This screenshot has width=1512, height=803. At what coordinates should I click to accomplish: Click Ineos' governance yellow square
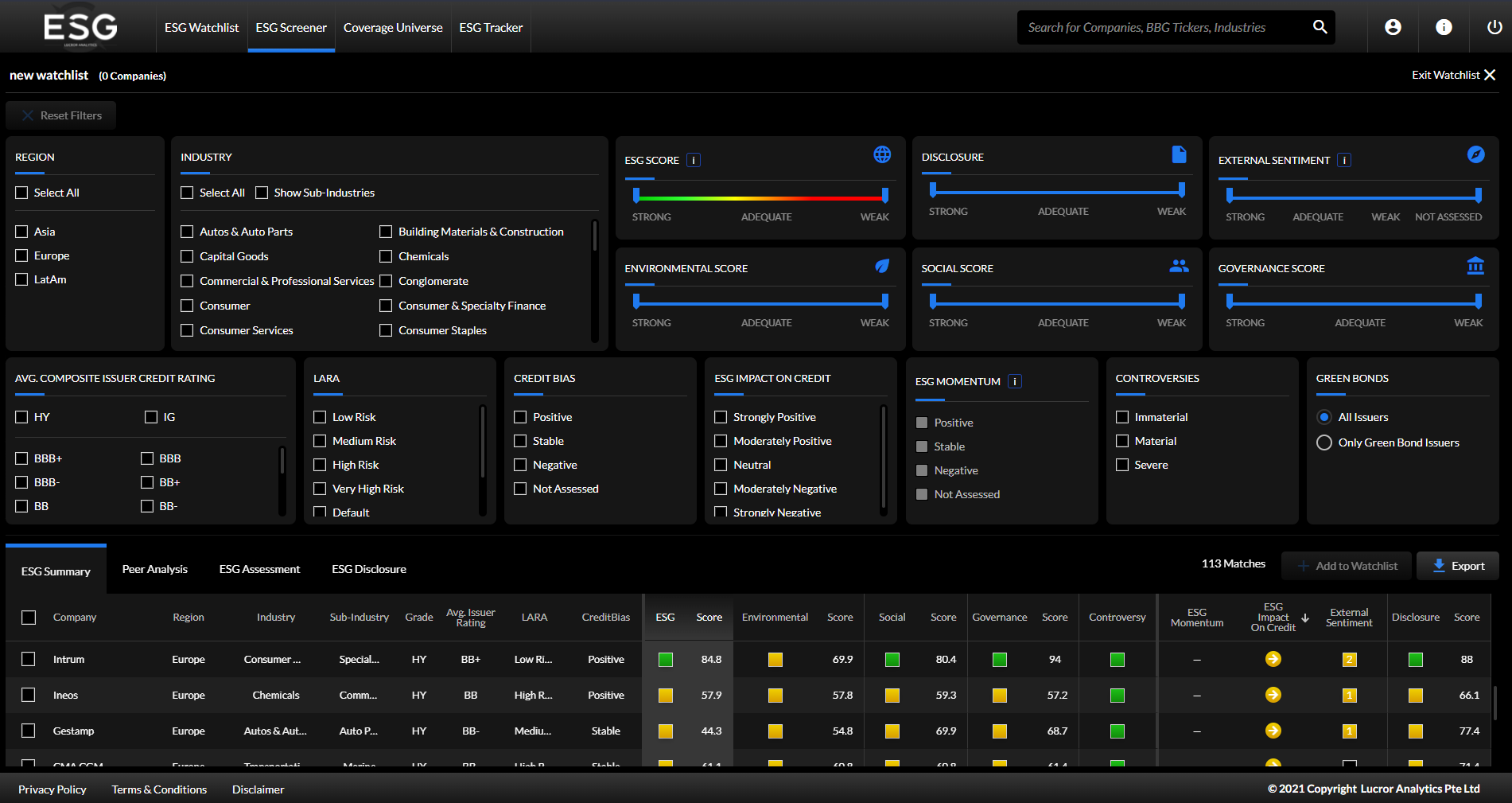pos(1000,695)
